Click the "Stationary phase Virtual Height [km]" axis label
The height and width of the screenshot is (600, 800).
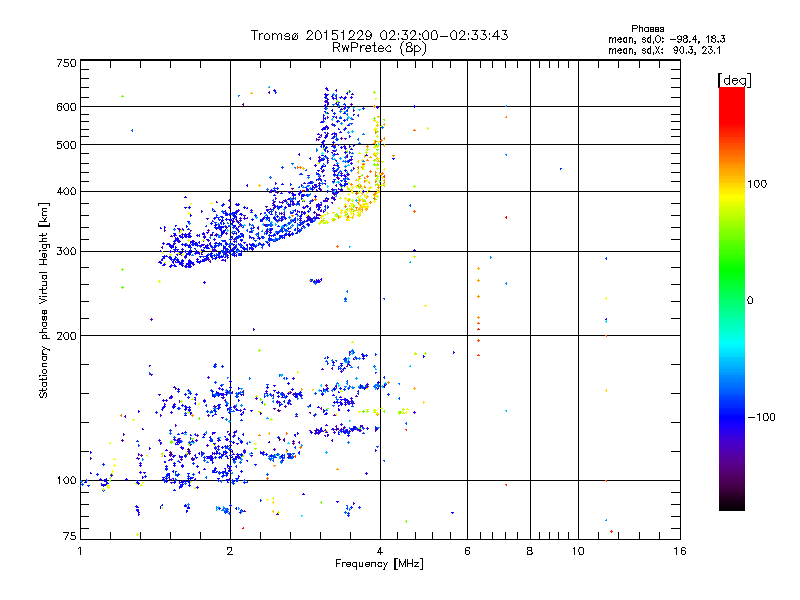(44, 300)
